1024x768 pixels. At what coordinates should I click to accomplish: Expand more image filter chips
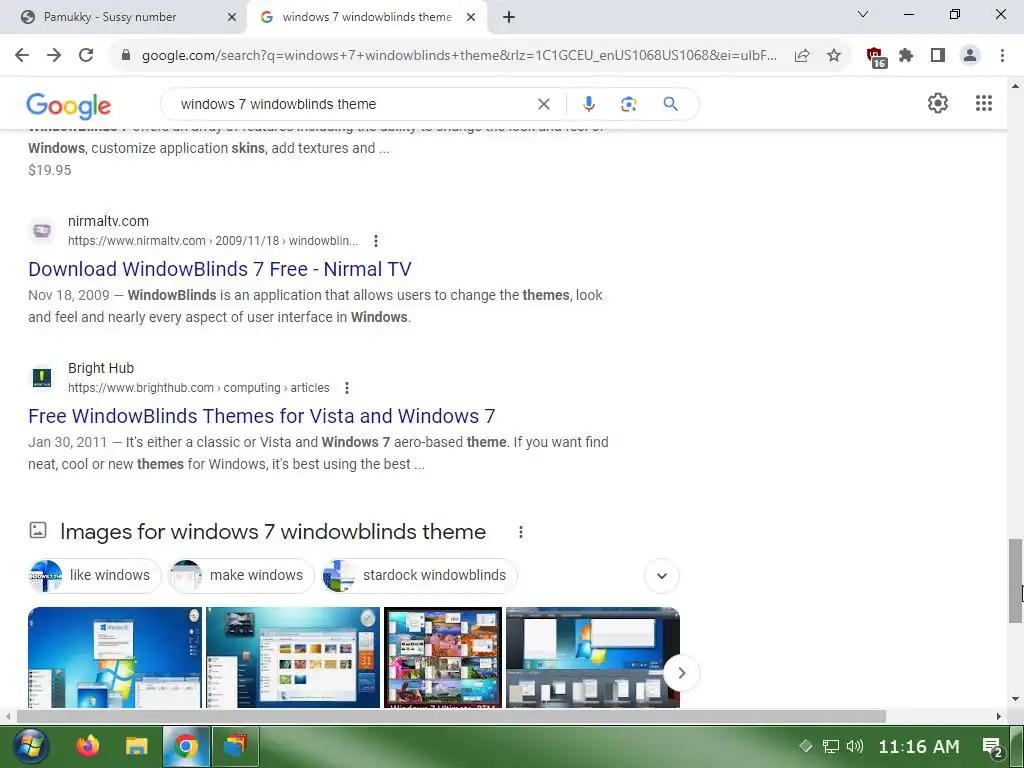point(662,576)
